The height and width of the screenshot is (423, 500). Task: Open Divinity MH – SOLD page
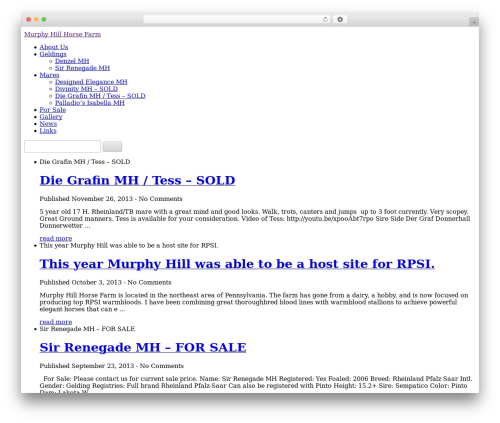point(86,89)
